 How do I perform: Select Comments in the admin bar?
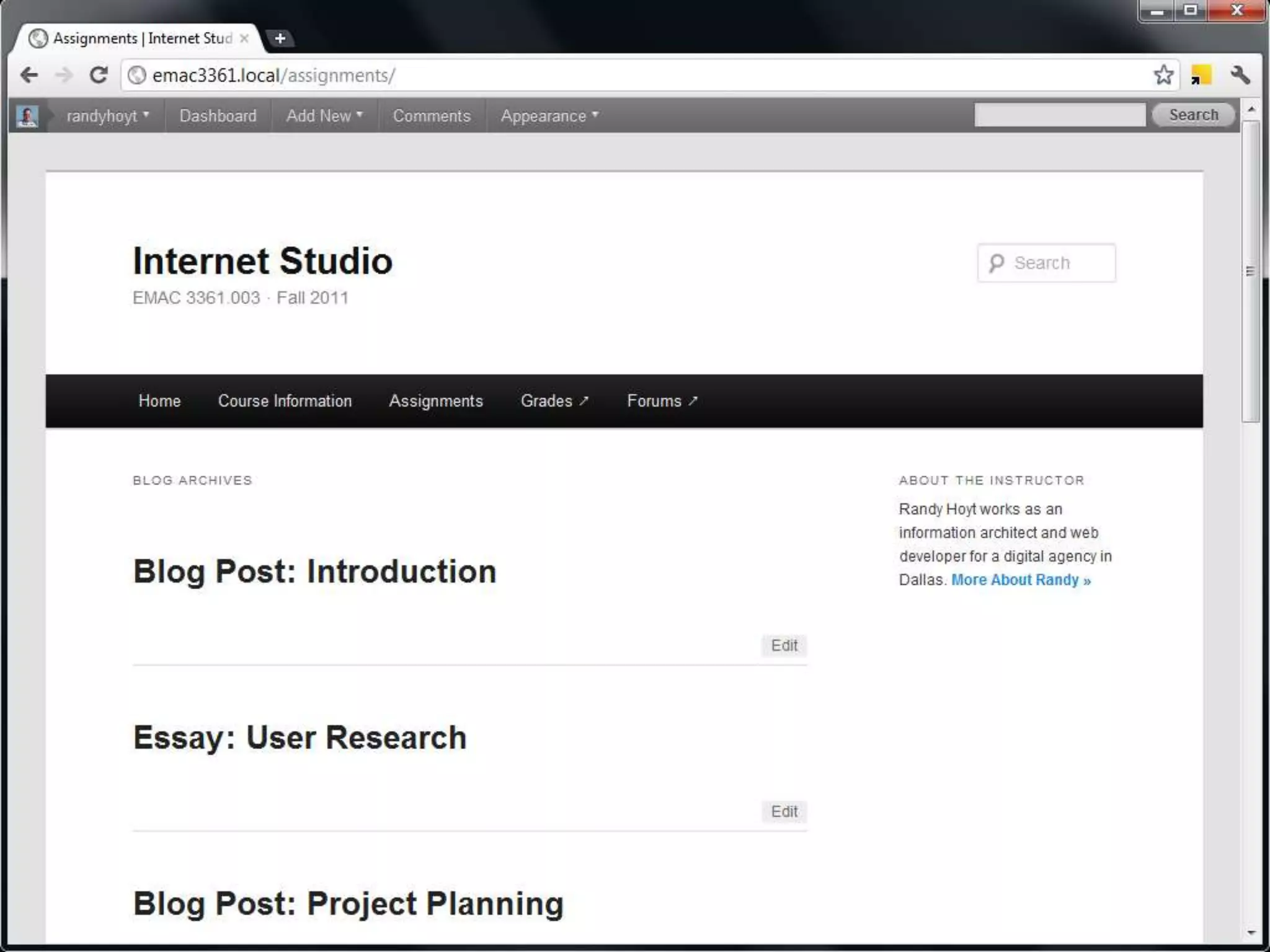click(432, 116)
